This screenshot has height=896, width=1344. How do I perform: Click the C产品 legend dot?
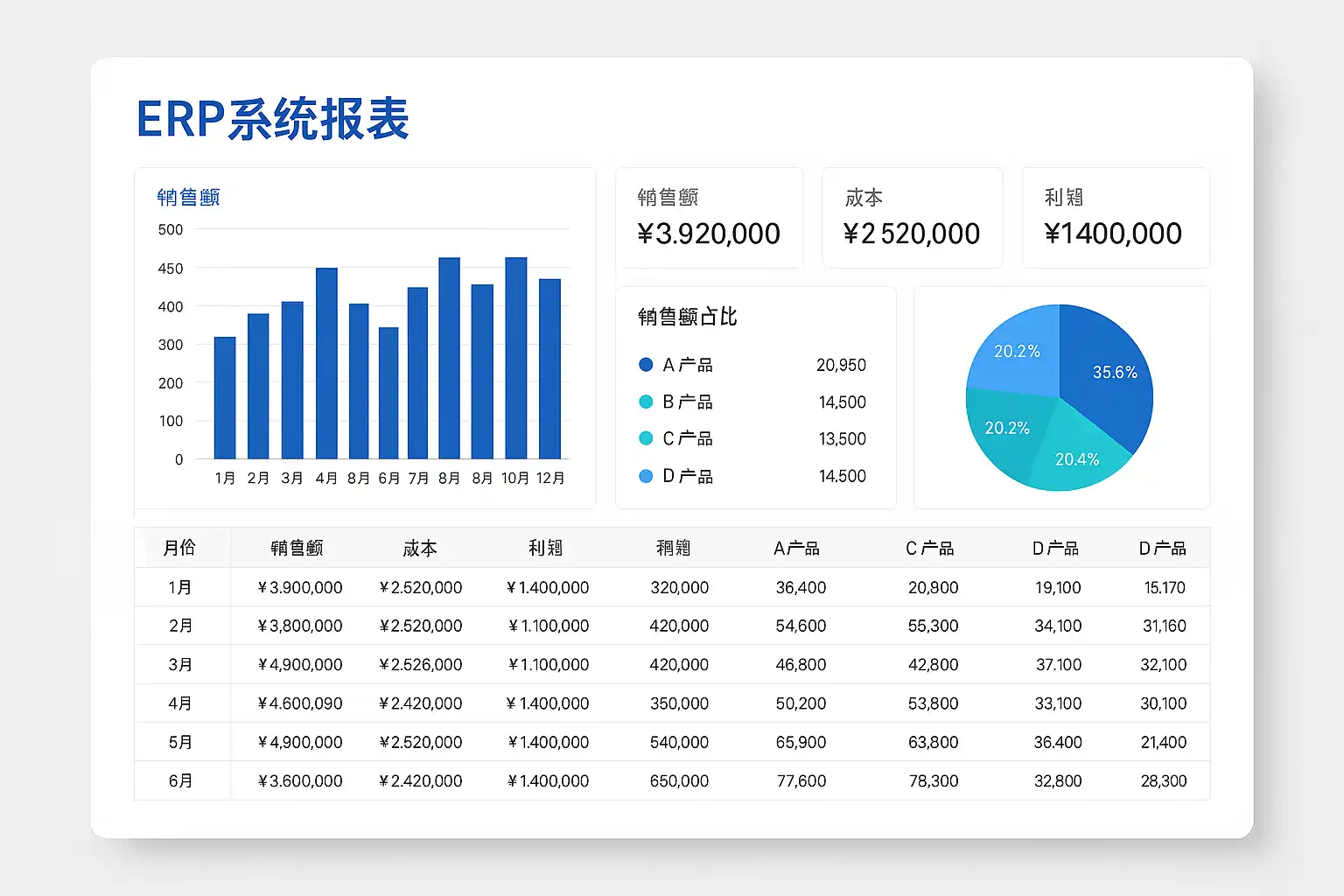tap(646, 438)
